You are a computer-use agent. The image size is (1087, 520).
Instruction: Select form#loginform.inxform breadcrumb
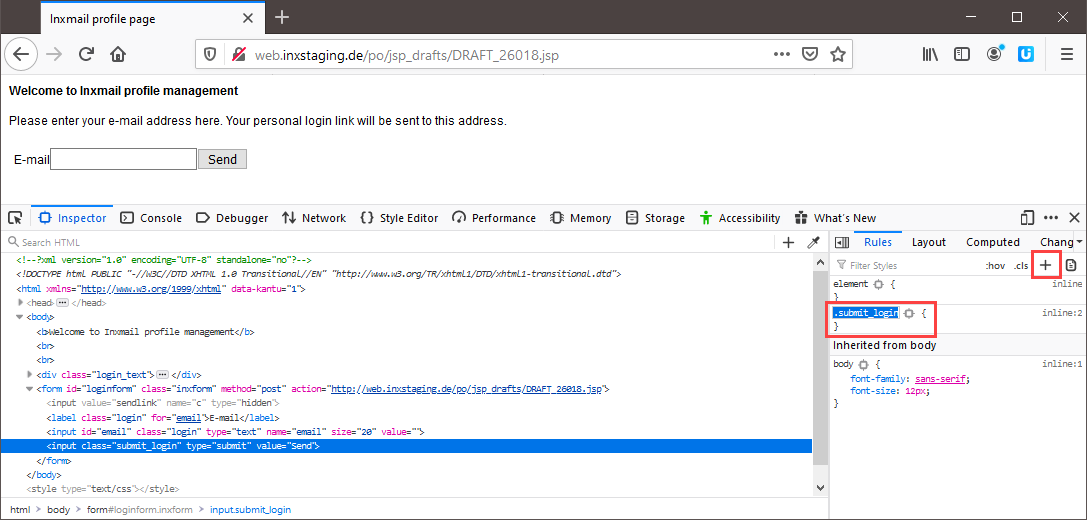point(139,510)
